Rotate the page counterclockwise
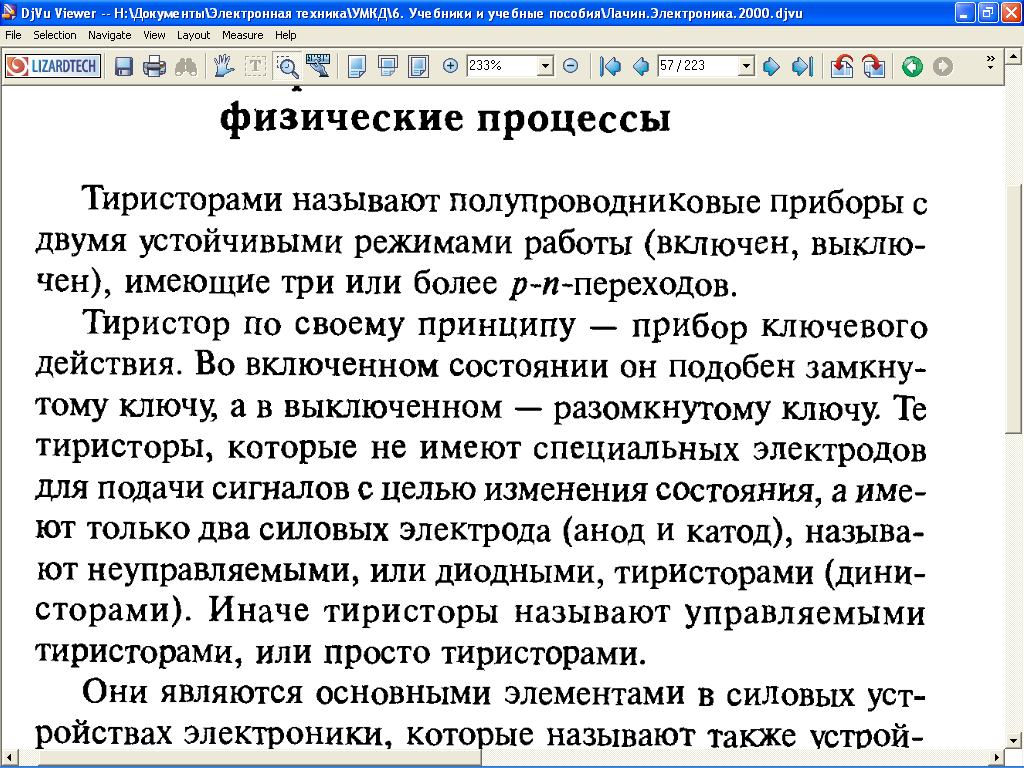The width and height of the screenshot is (1024, 768). pos(842,66)
